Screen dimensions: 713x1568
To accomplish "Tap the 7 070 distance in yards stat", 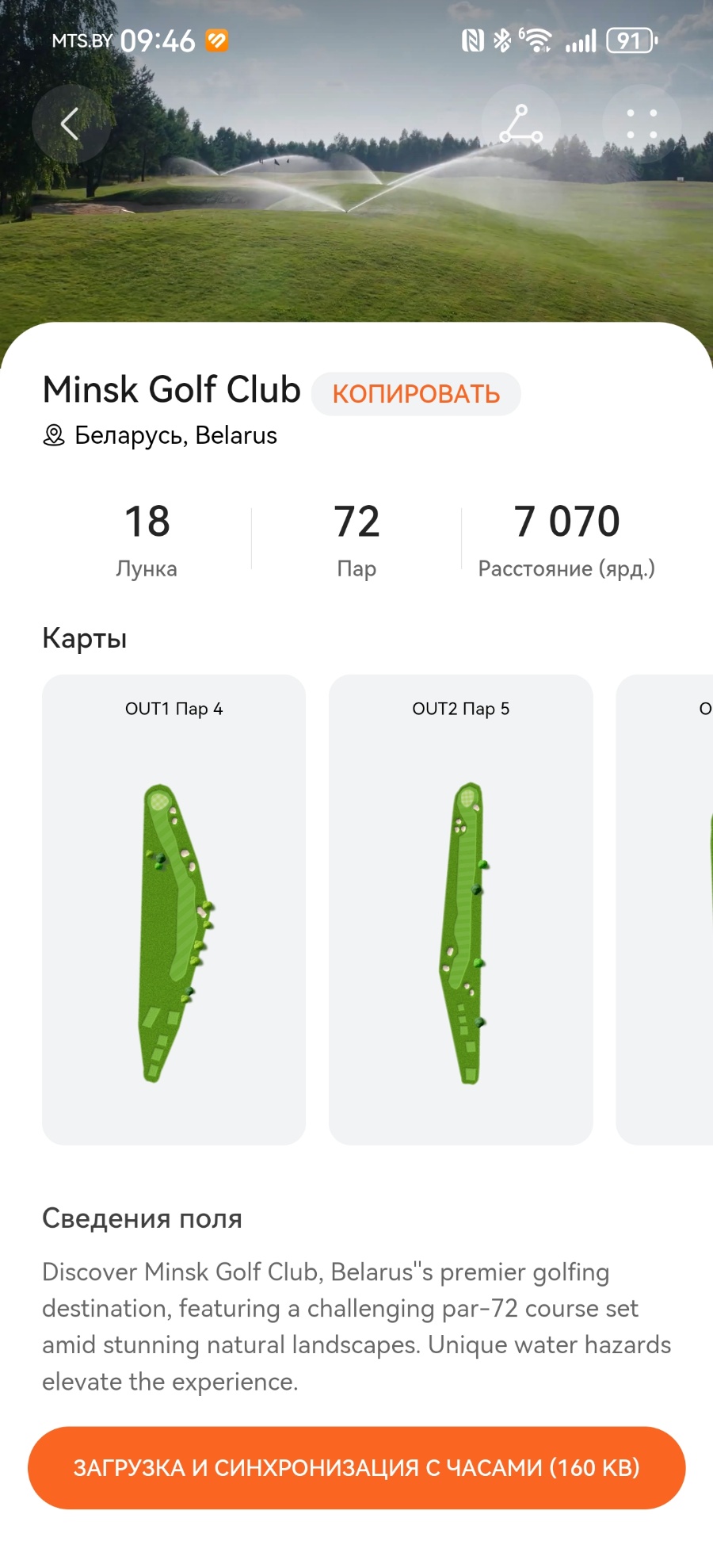I will [x=566, y=539].
